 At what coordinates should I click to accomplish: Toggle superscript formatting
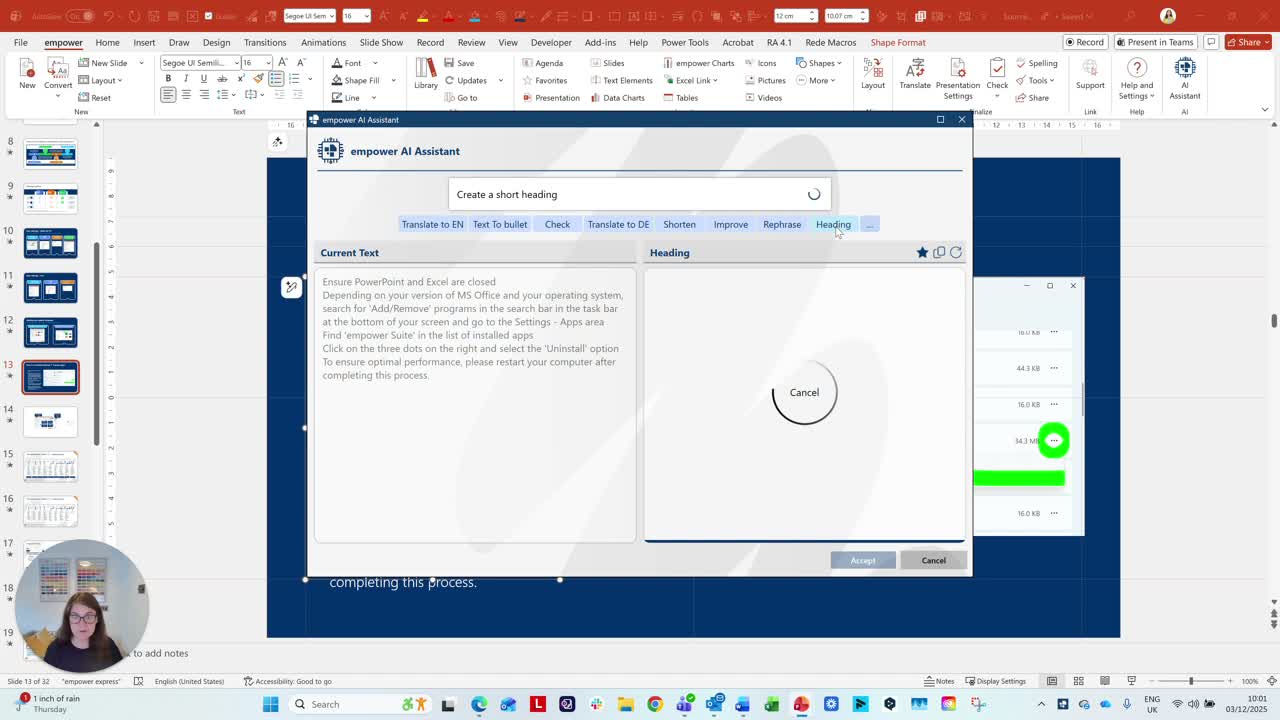point(240,79)
